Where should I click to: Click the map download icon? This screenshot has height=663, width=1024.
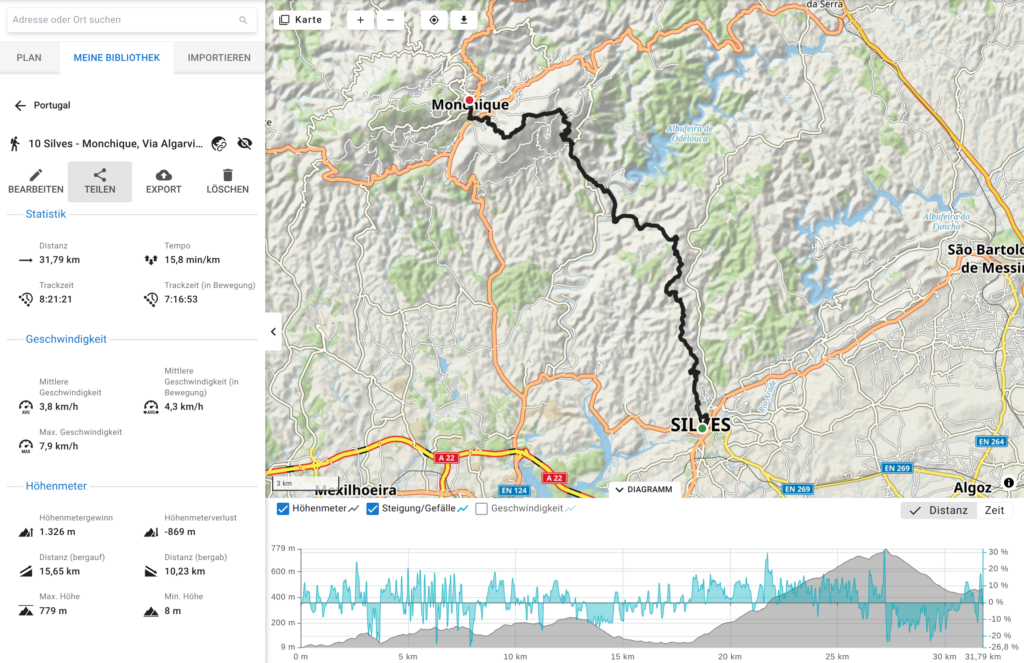click(x=464, y=20)
